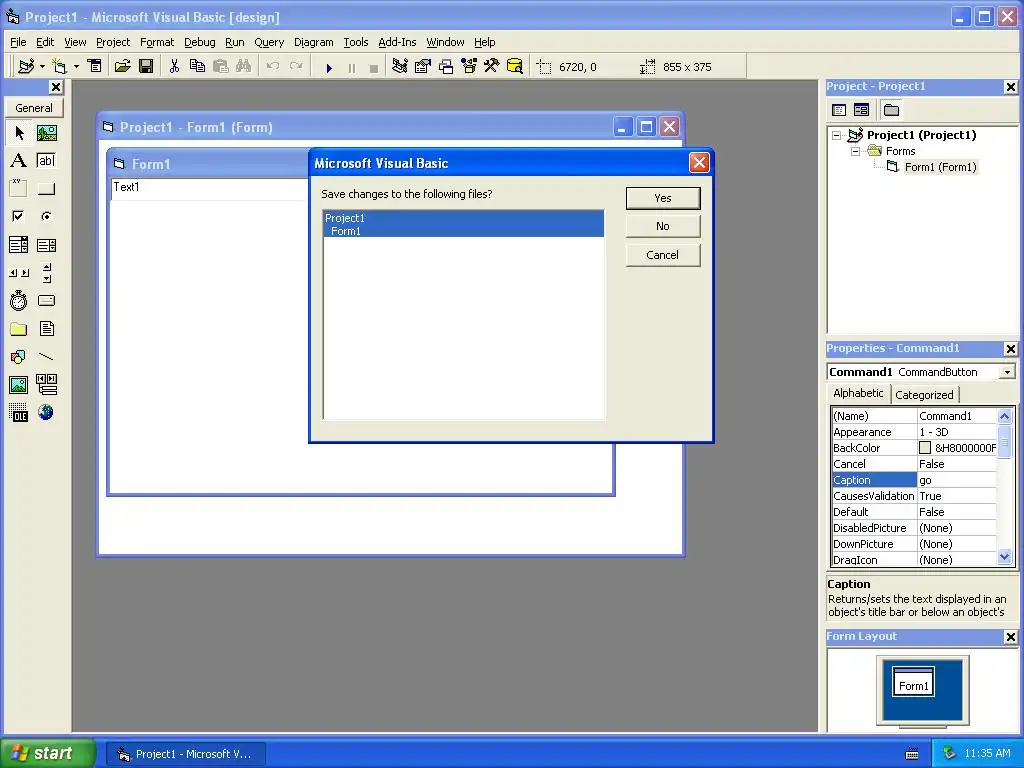Click the Windows start button
This screenshot has width=1024, height=768.
(47, 754)
